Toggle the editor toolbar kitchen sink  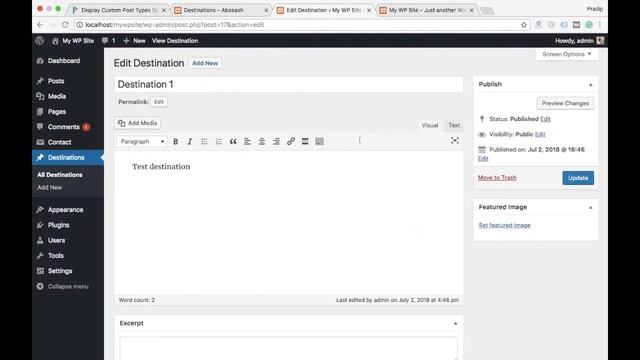(x=320, y=141)
